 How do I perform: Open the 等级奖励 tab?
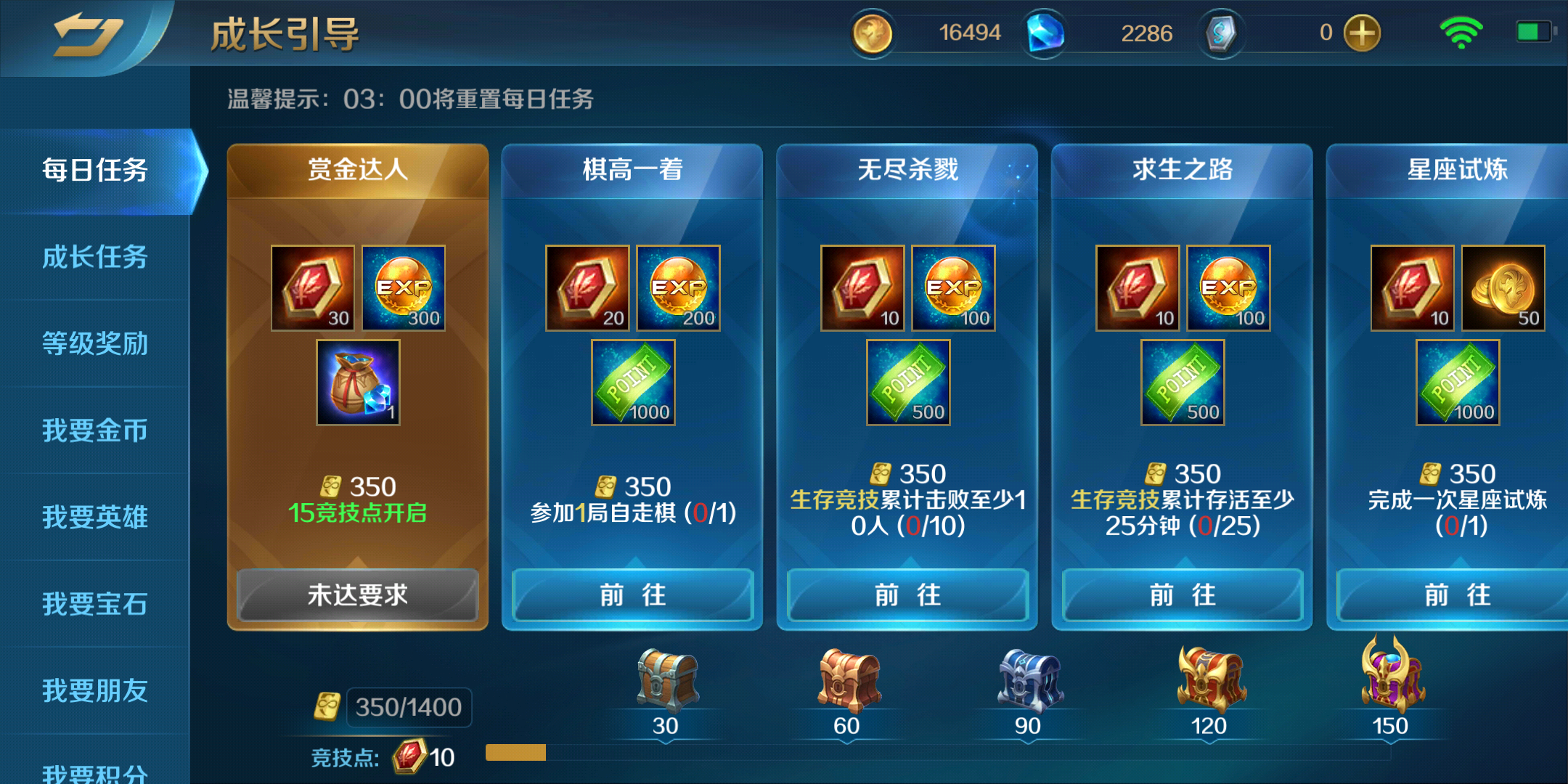tap(95, 343)
